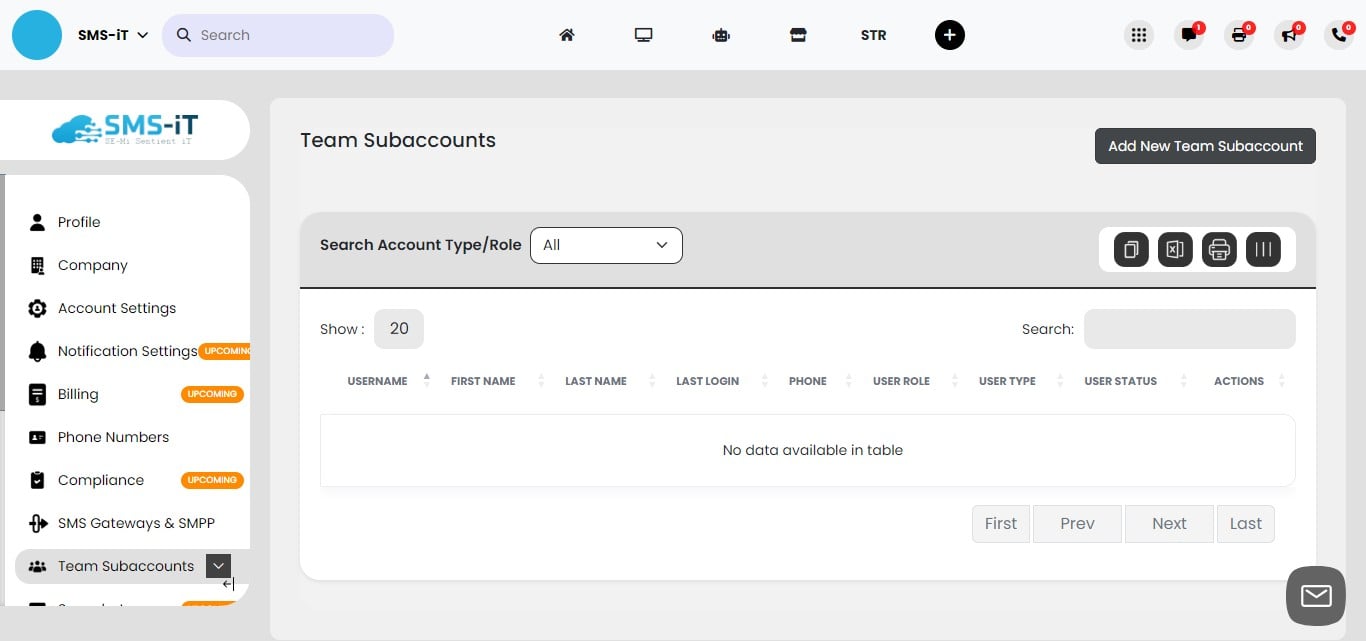Open the column visibility icon
This screenshot has height=641, width=1366.
click(x=1263, y=249)
